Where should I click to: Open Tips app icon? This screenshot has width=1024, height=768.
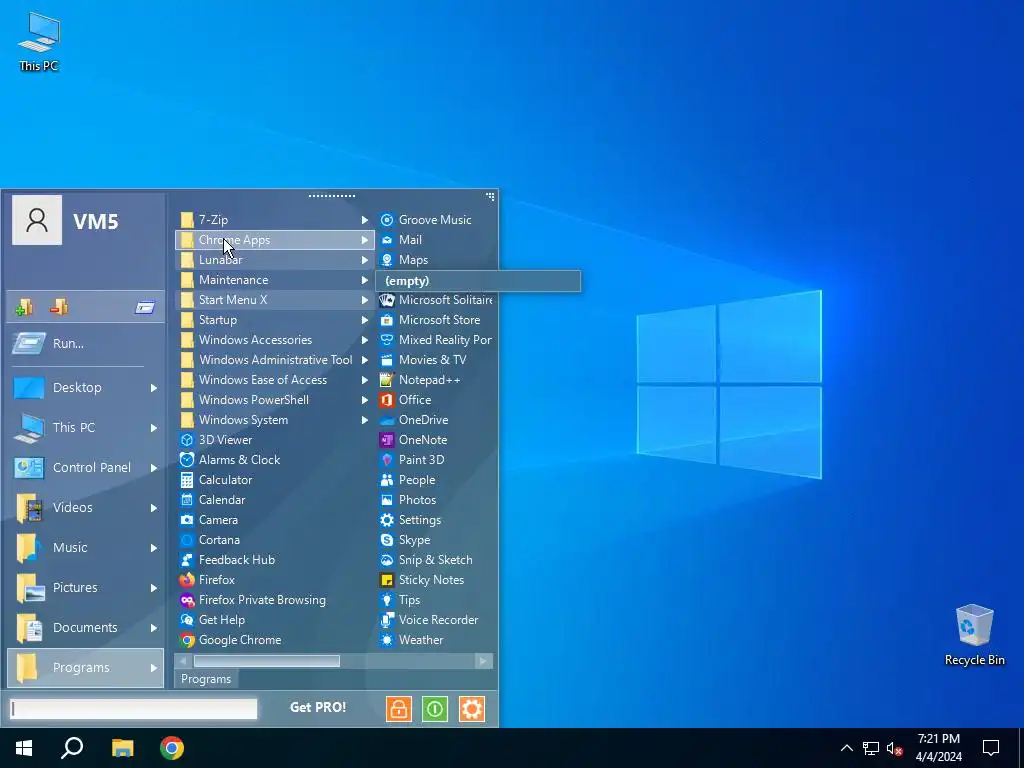(x=387, y=600)
